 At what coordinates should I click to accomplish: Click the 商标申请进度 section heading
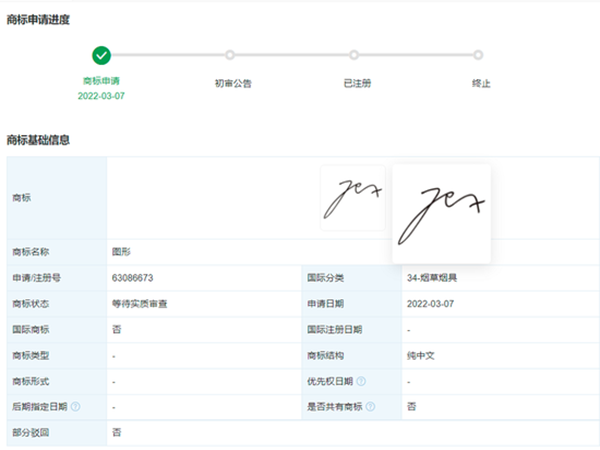tap(38, 19)
